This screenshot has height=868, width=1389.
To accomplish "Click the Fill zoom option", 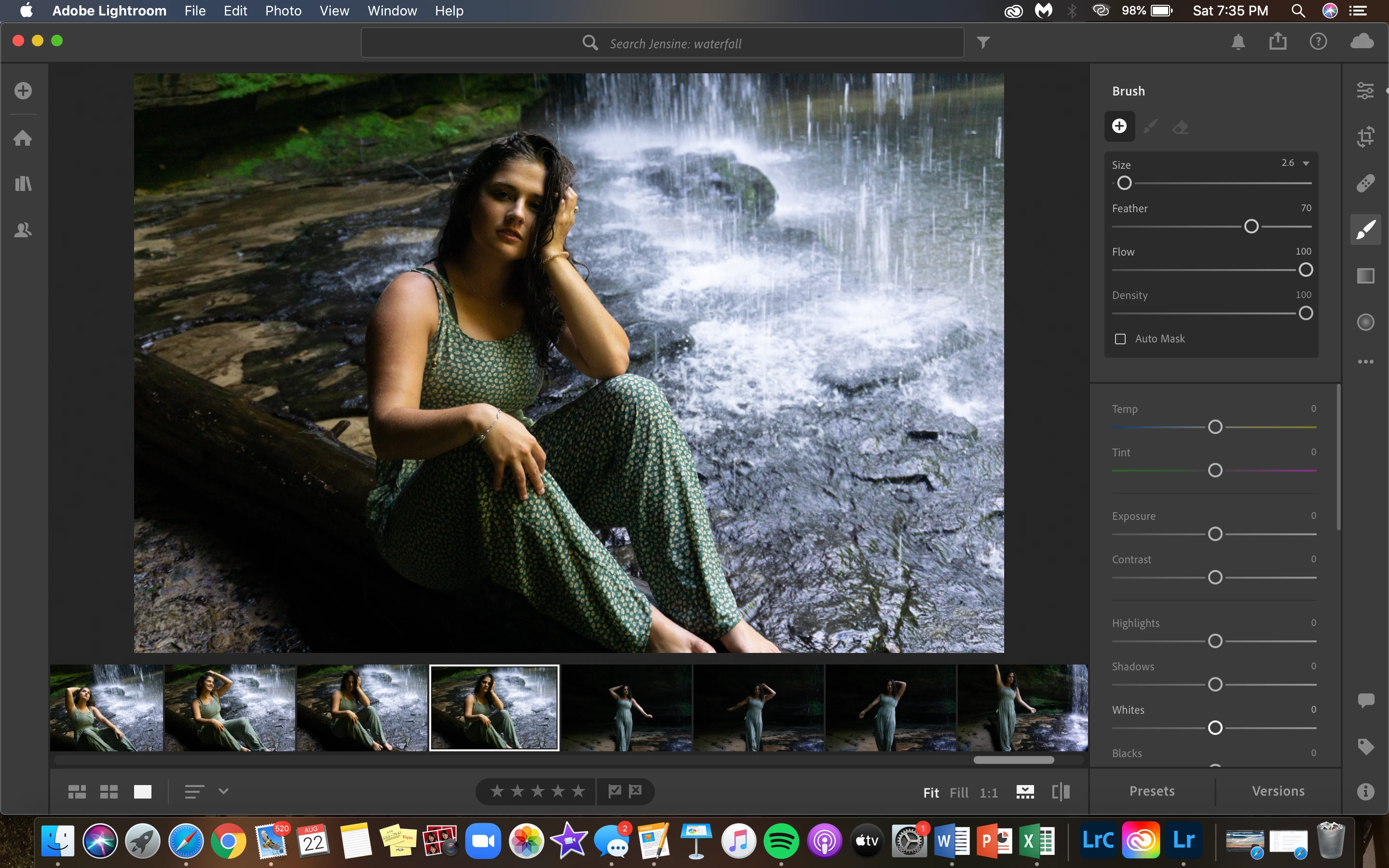I will (x=958, y=793).
